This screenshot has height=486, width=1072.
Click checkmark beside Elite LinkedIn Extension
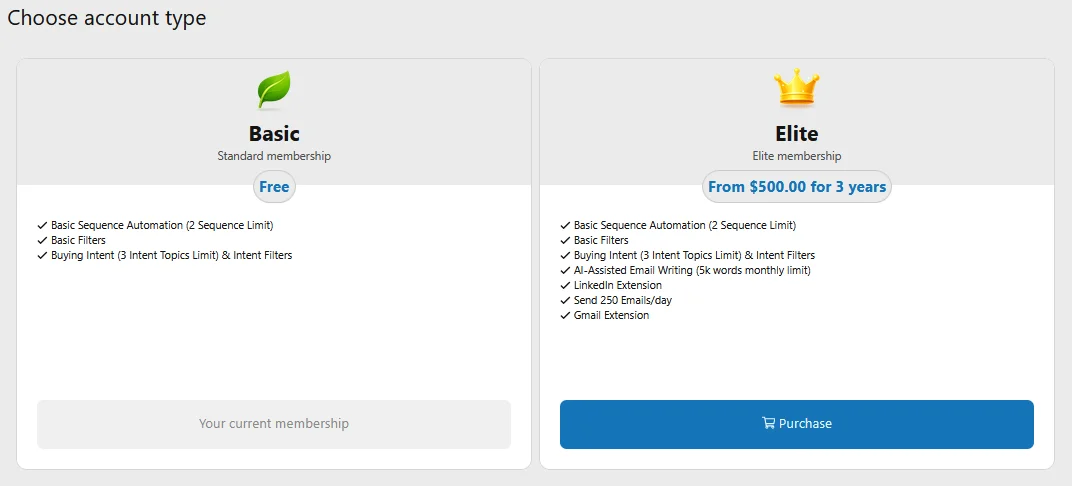(565, 286)
